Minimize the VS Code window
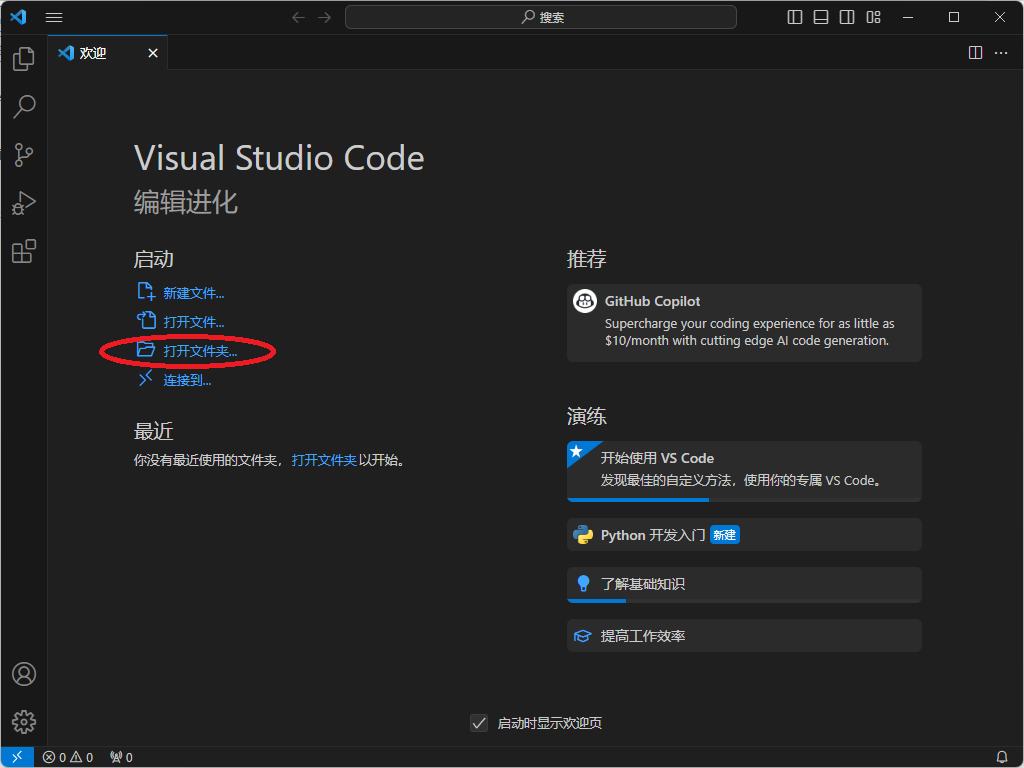This screenshot has height=768, width=1024. tap(908, 18)
